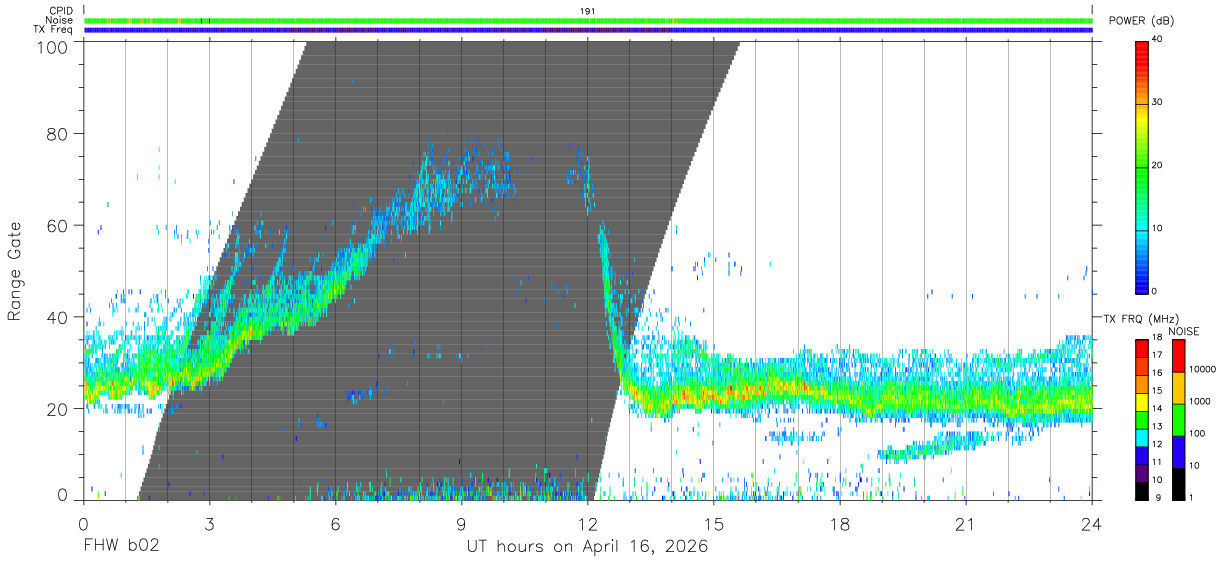Click the TX Freq label at top left

(x=54, y=30)
